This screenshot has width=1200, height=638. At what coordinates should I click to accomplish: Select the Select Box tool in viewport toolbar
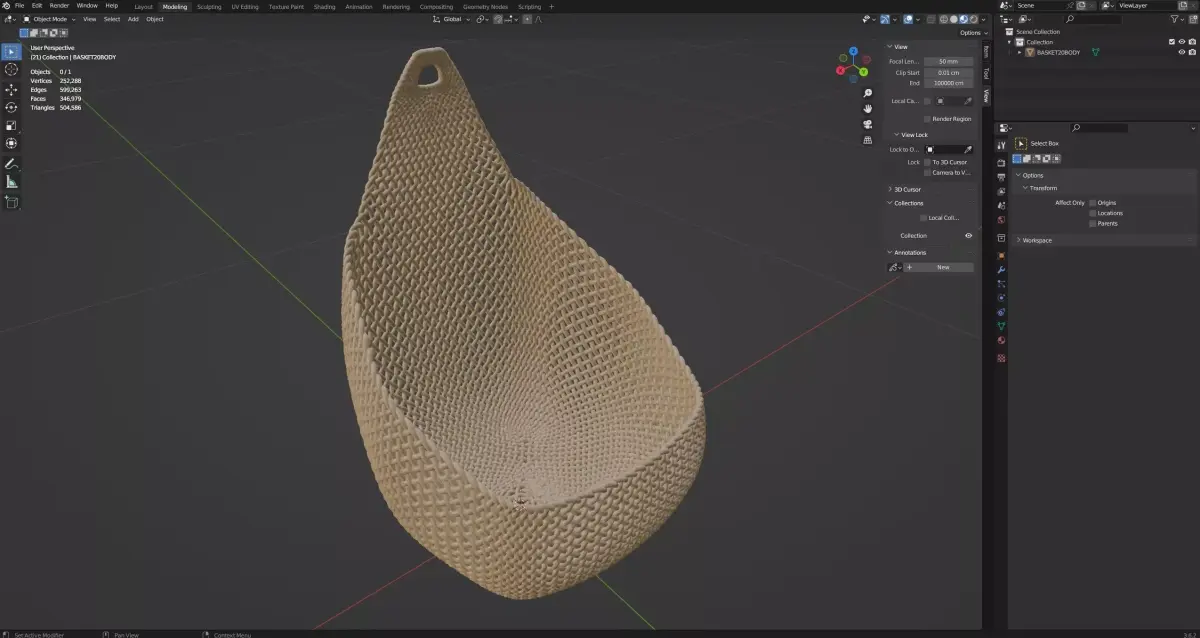[x=11, y=52]
